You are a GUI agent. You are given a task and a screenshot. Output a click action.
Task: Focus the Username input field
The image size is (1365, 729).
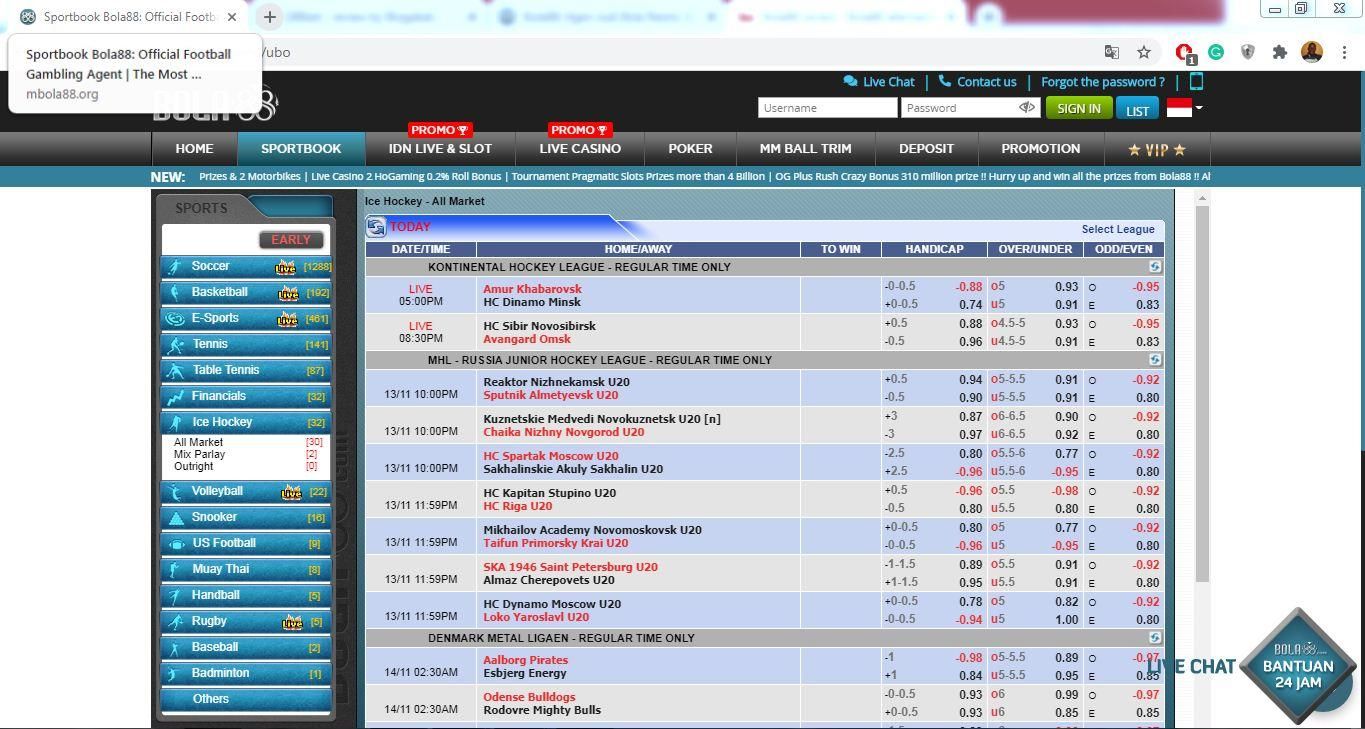click(827, 108)
